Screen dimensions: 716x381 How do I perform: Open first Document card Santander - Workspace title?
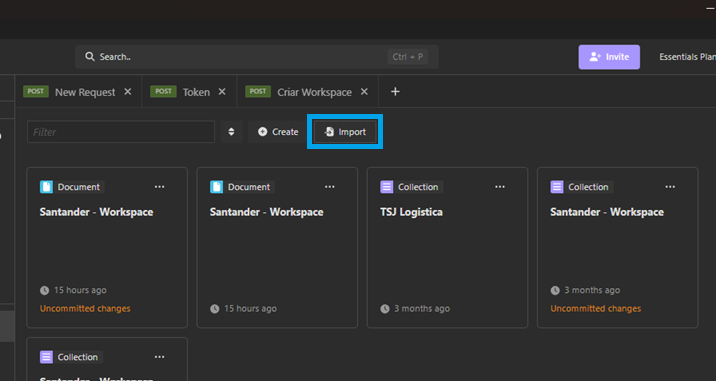96,212
